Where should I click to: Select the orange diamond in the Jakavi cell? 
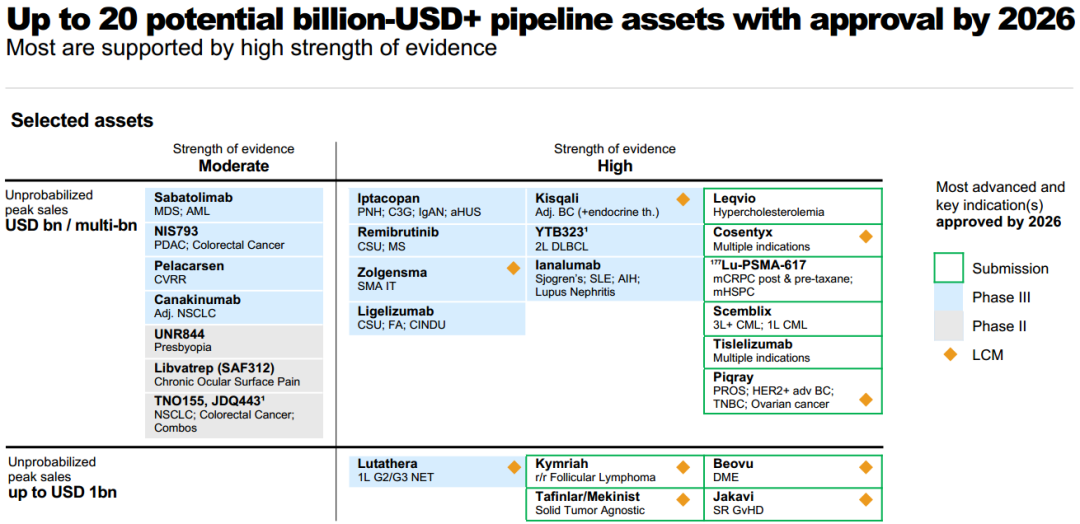[x=866, y=499]
